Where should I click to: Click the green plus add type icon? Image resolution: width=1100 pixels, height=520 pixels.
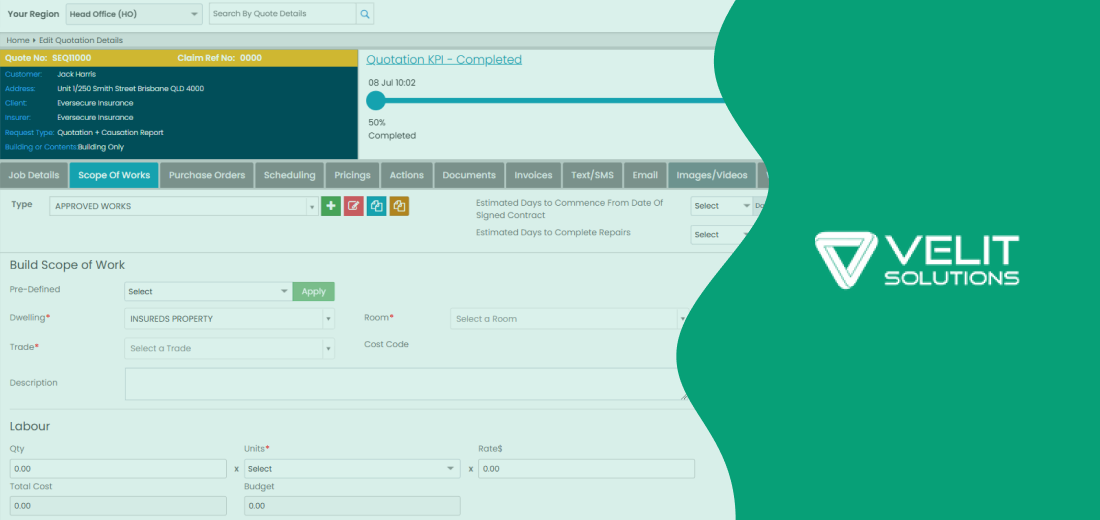[331, 206]
